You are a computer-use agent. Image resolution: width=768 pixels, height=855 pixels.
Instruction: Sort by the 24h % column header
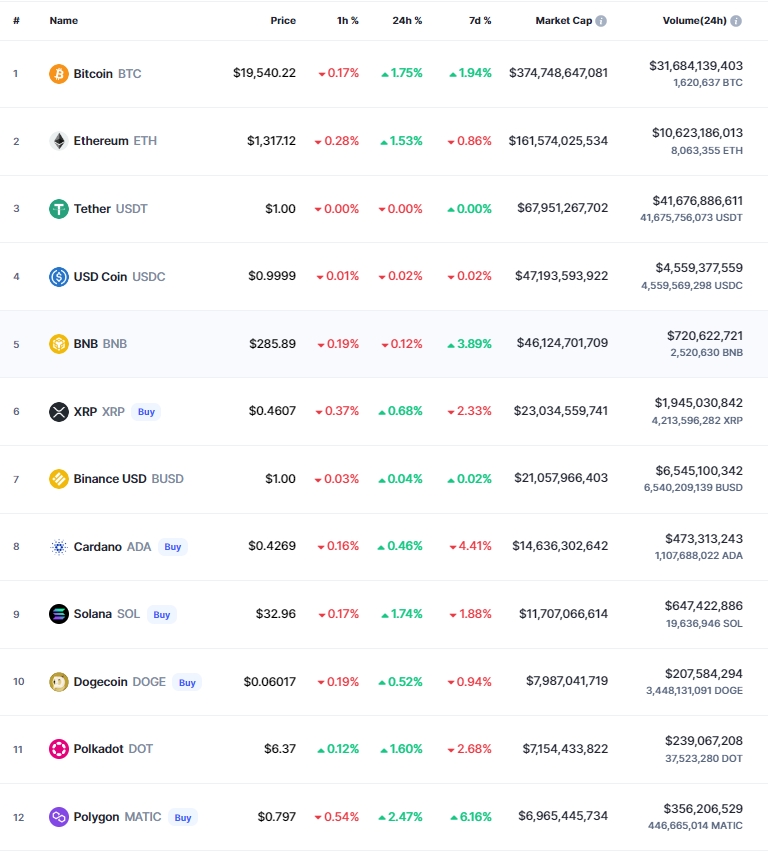pyautogui.click(x=407, y=21)
